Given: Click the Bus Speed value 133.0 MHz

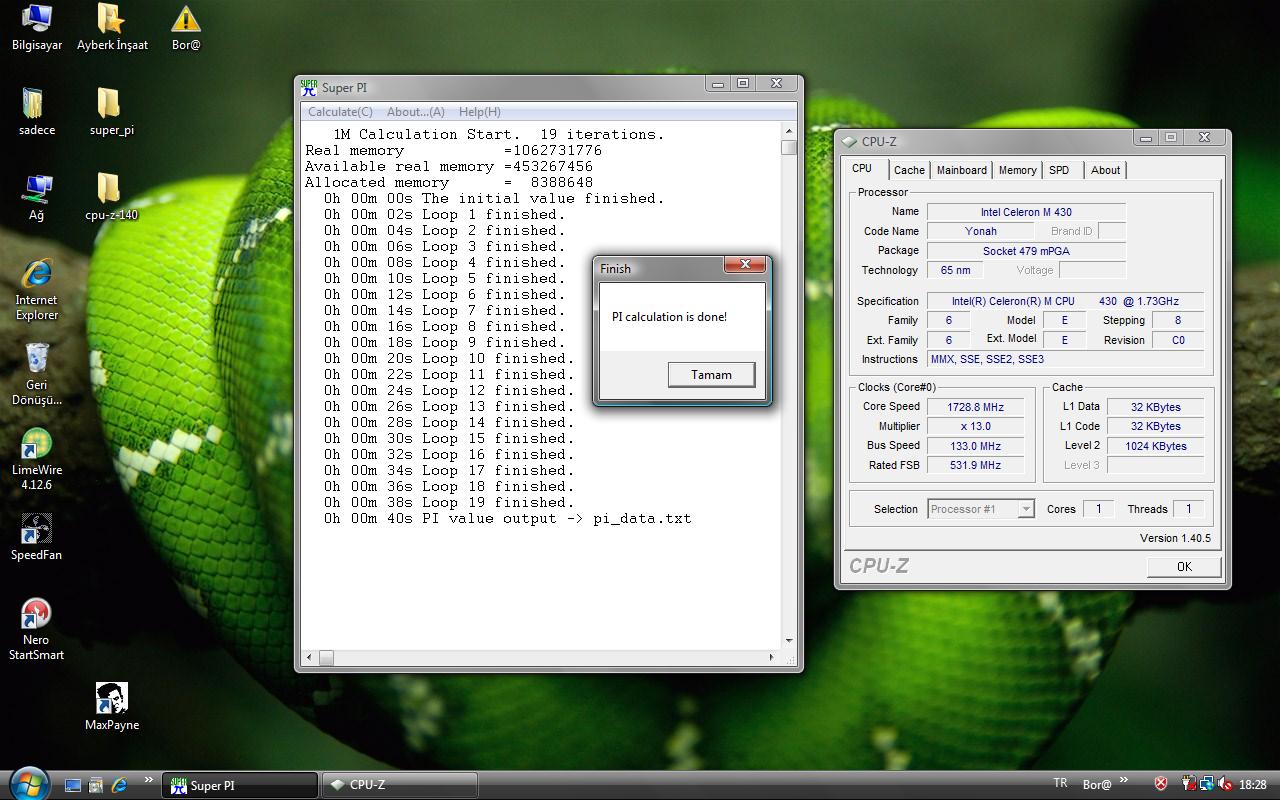Looking at the screenshot, I should 975,446.
